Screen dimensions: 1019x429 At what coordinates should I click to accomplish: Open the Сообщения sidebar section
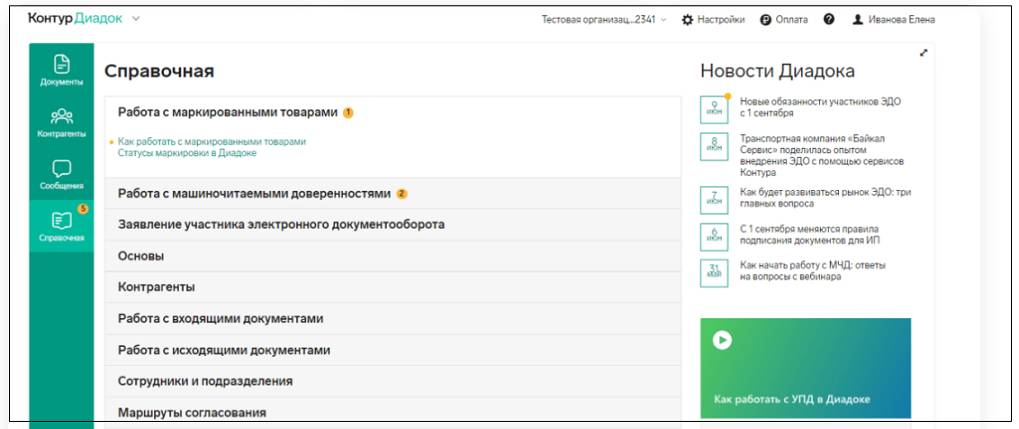62,174
